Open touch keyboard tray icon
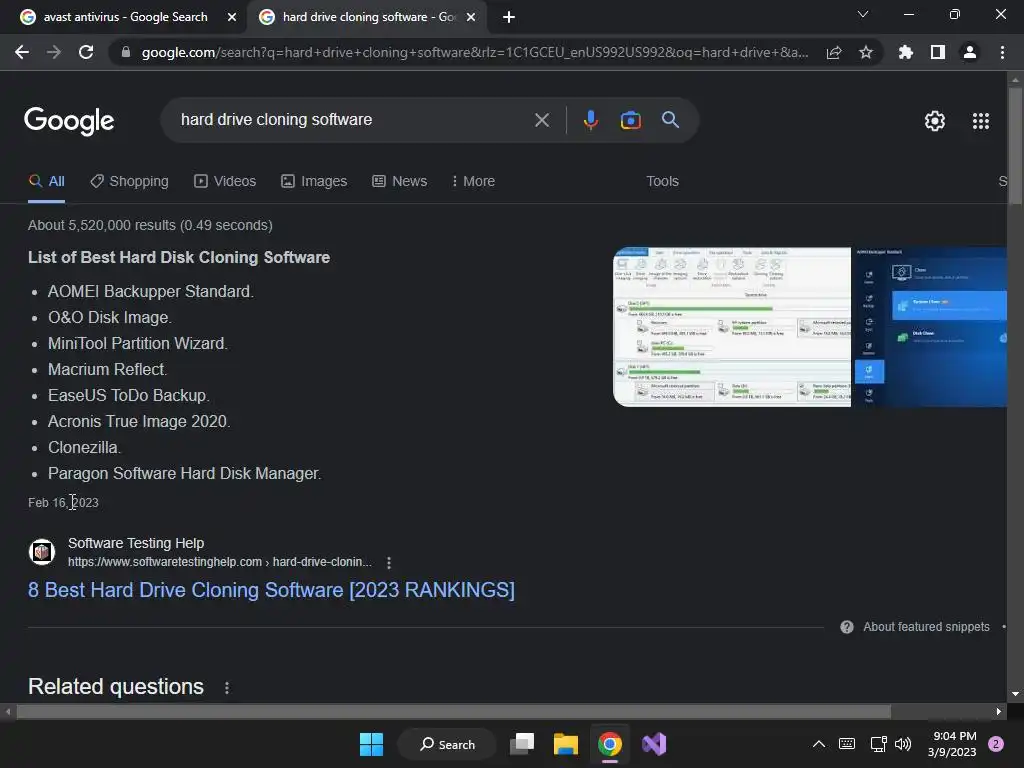Screen dimensions: 1024x768 (x=847, y=744)
